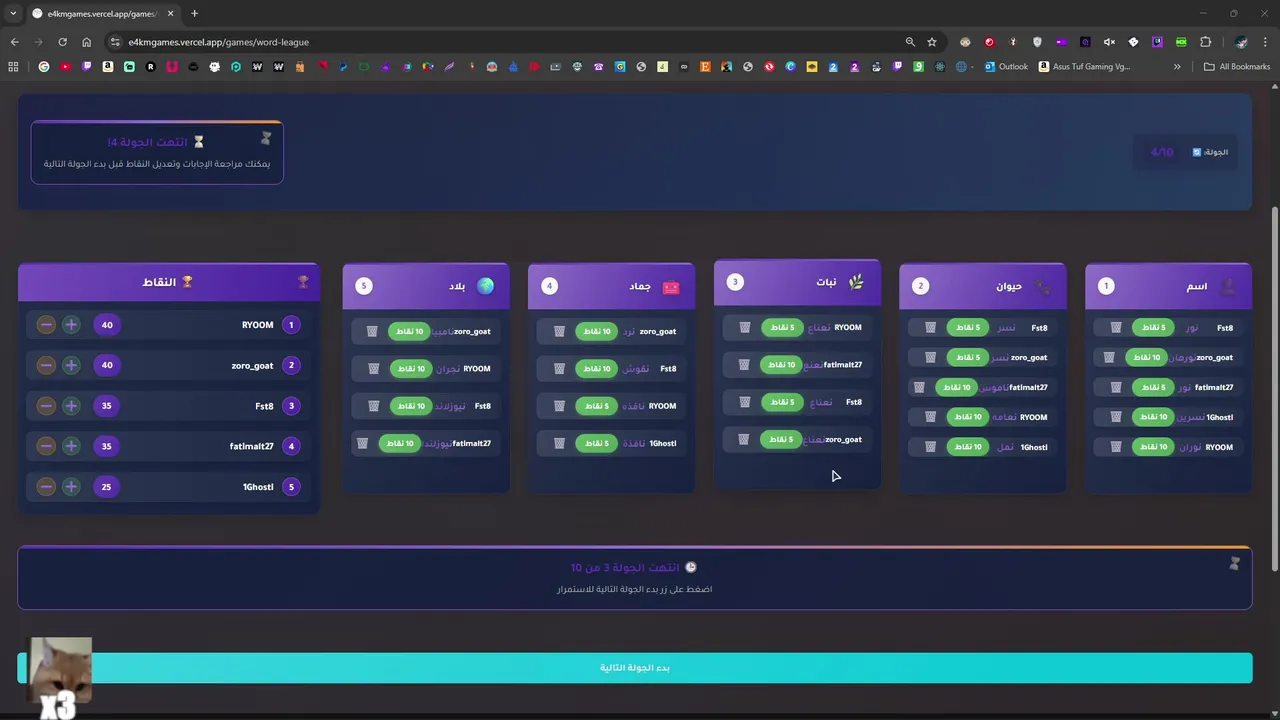Viewport: 1280px width, 720px height.
Task: Toggle zoro_goat's 10 نقاط badge in اسم column
Action: click(1146, 357)
